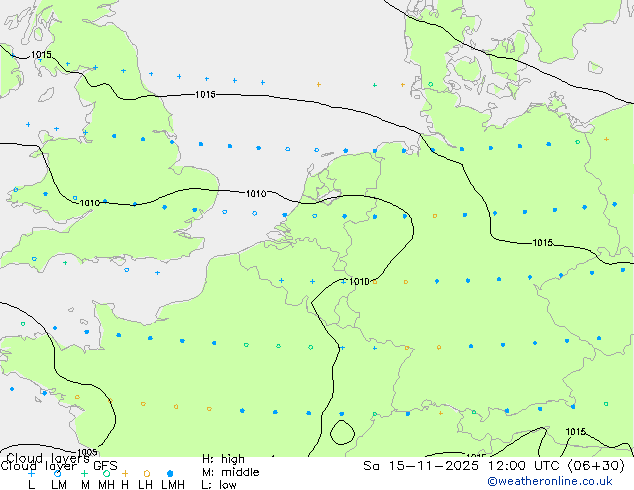Open the weatheronline.co.uk copyright link
Viewport: 634px width, 490px height.
pos(550,481)
